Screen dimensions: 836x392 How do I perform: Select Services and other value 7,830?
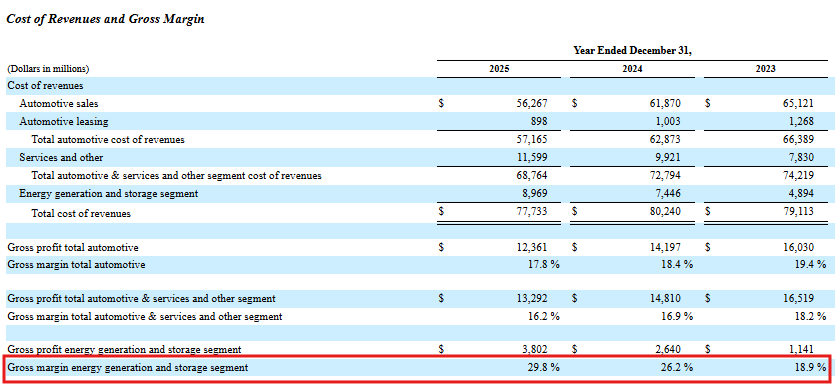tap(801, 158)
